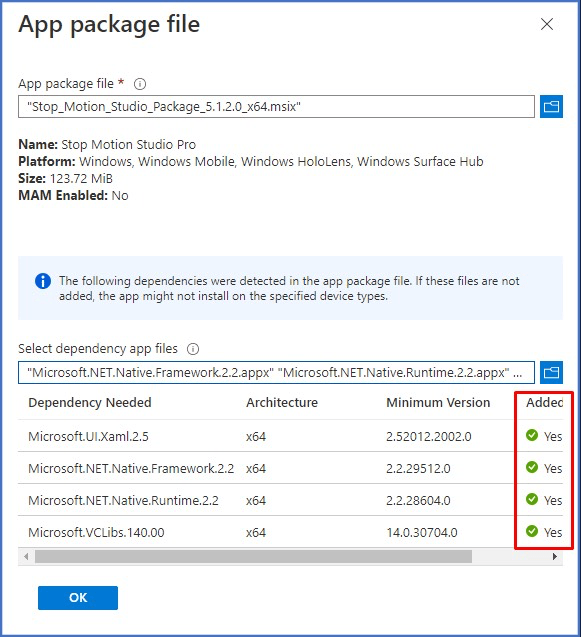Image resolution: width=581 pixels, height=637 pixels.
Task: Click x64 architecture in Microsoft.UI.Xaml.2.5 row
Action: point(256,437)
